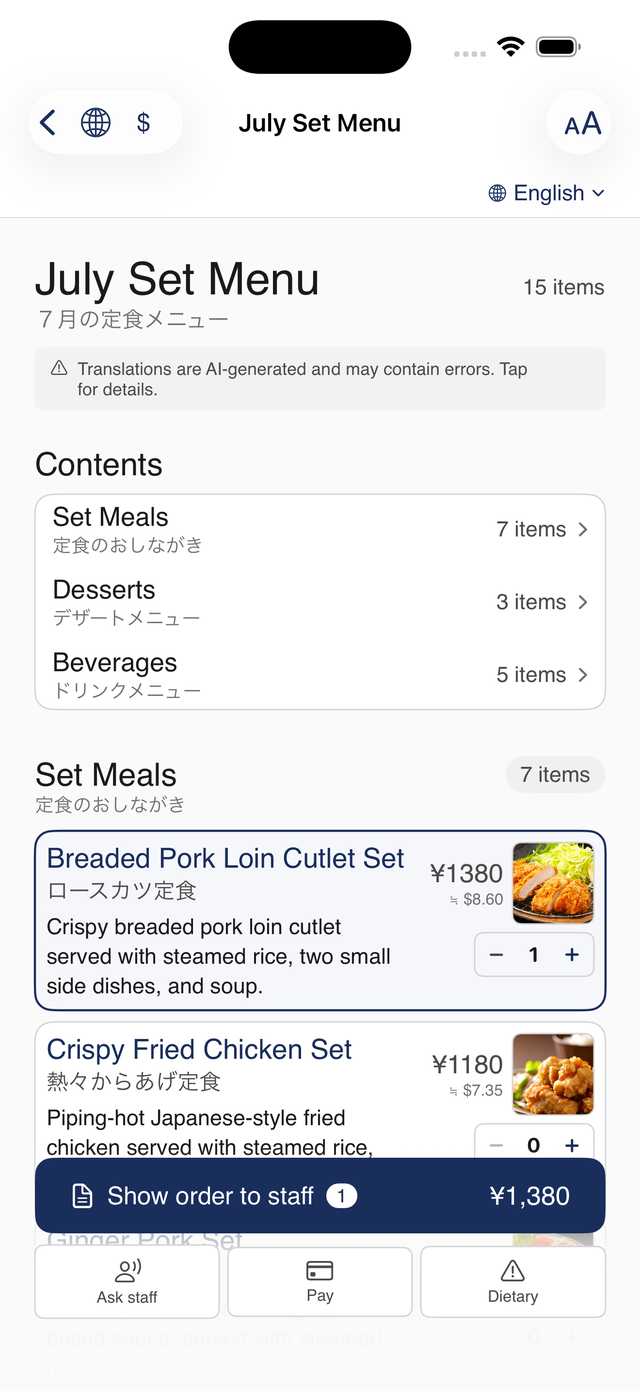Tap the back arrow icon

48,123
